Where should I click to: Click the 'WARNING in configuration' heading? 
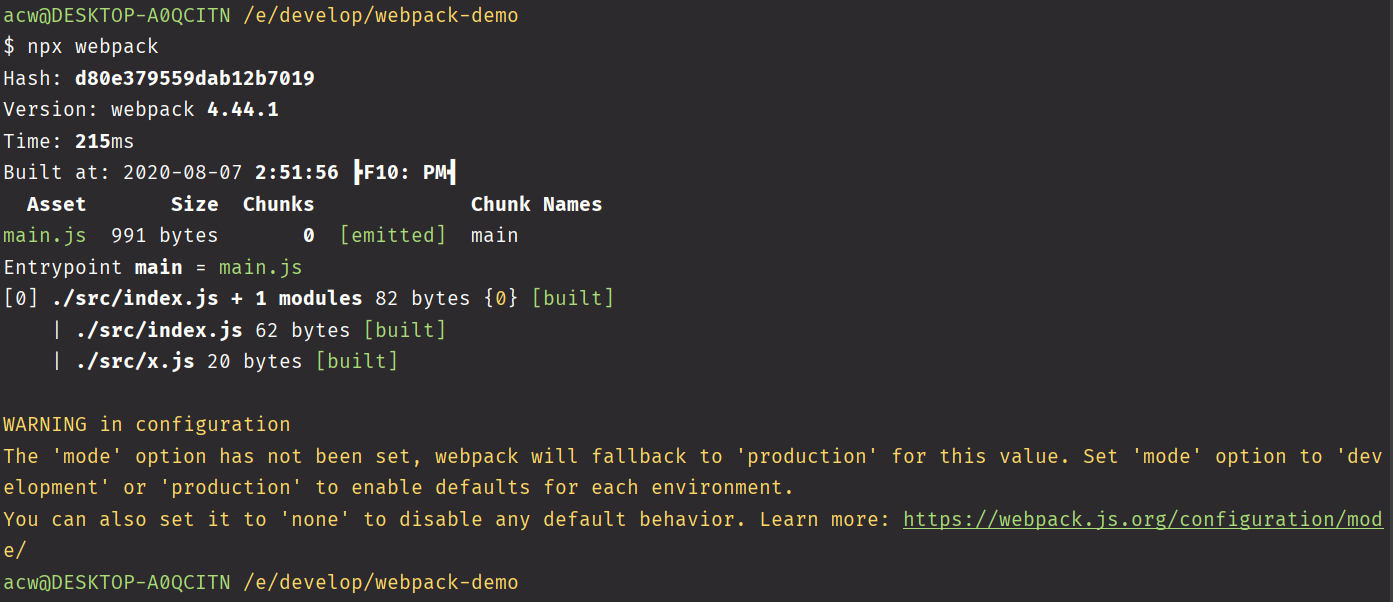[147, 425]
